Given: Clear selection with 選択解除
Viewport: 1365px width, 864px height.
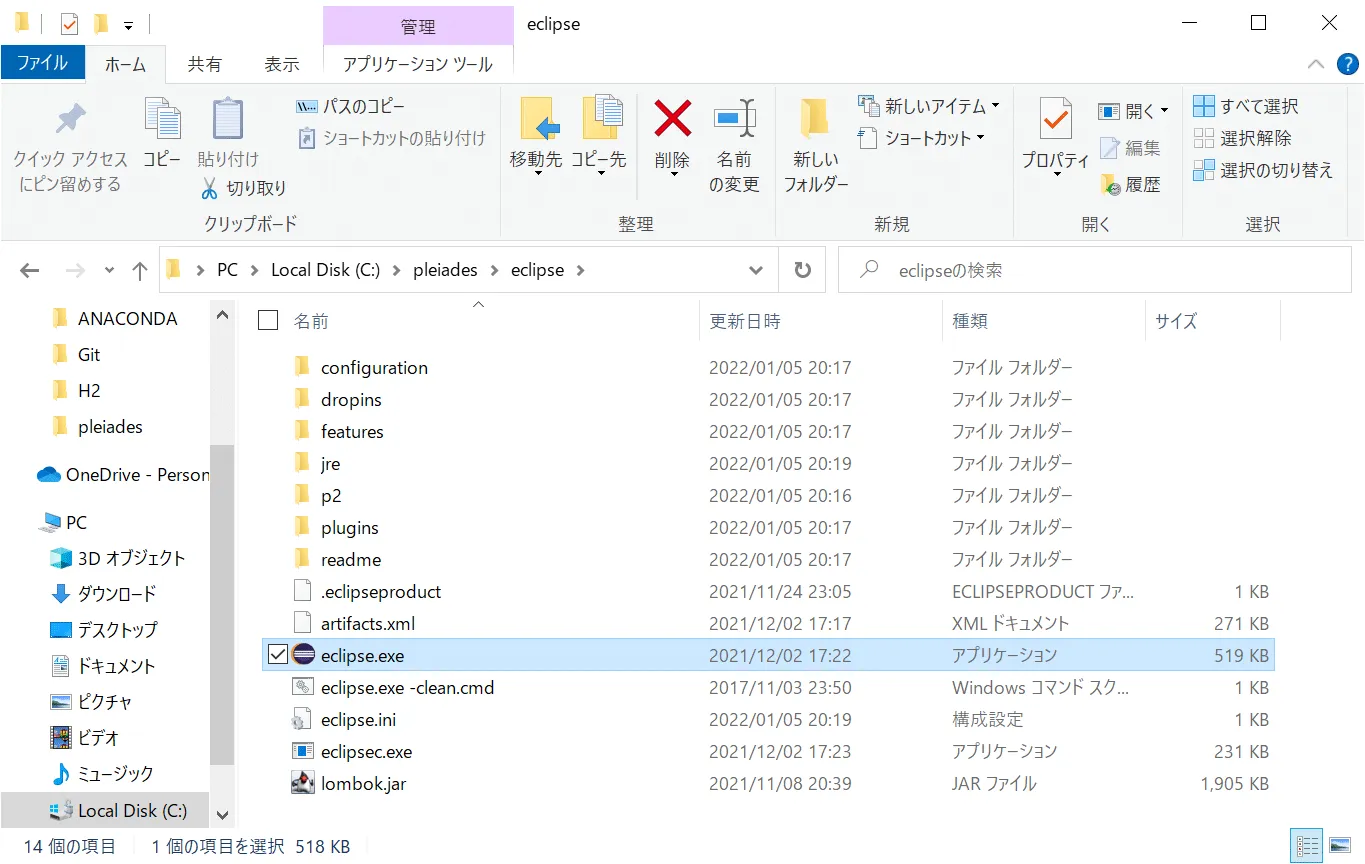Looking at the screenshot, I should coord(1243,138).
